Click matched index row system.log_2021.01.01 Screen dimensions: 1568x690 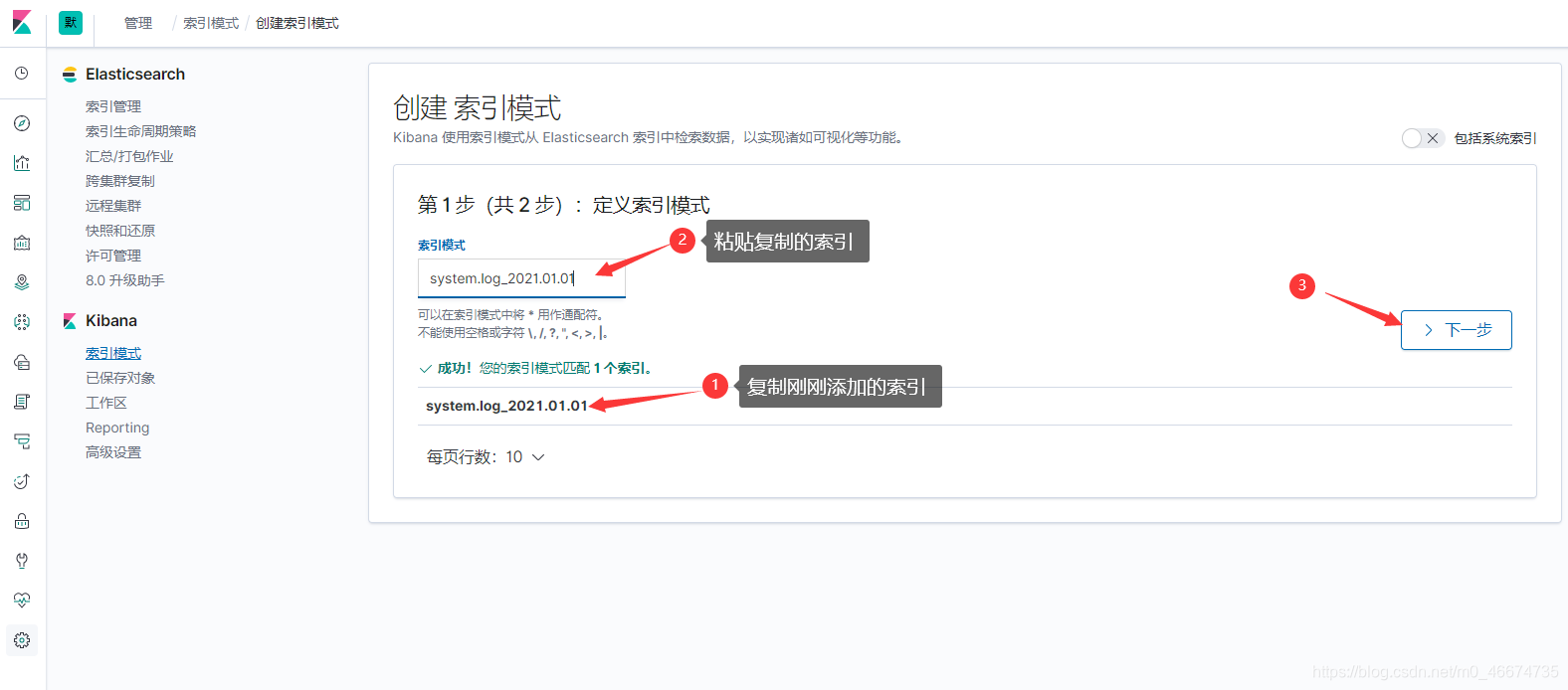965,406
